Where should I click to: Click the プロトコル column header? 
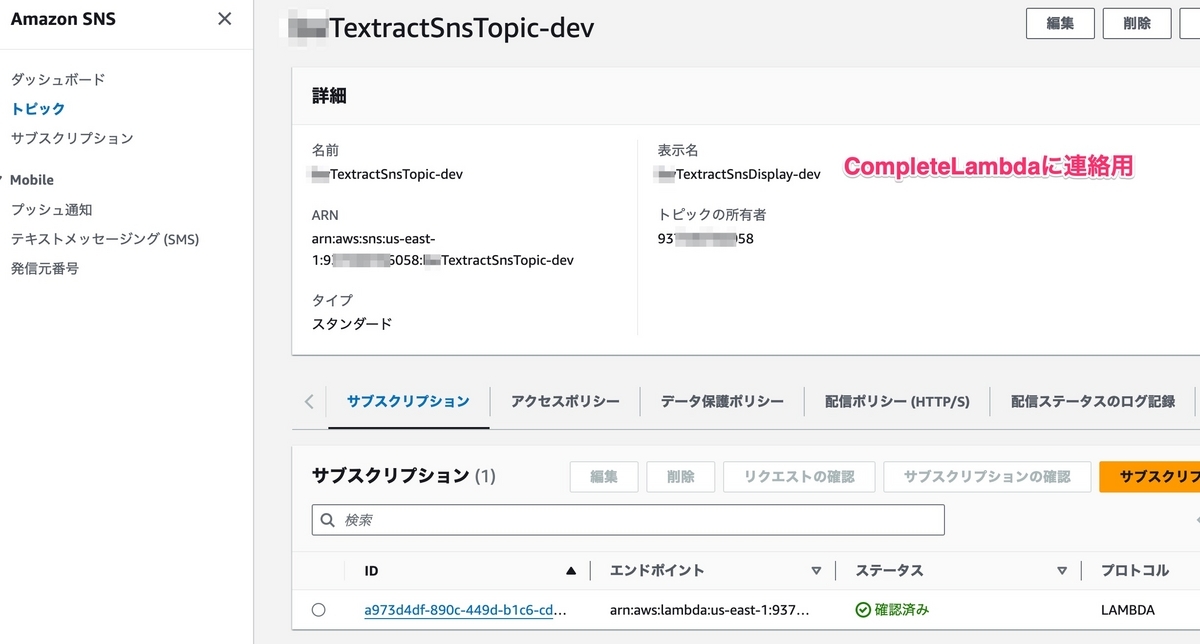pos(1135,571)
